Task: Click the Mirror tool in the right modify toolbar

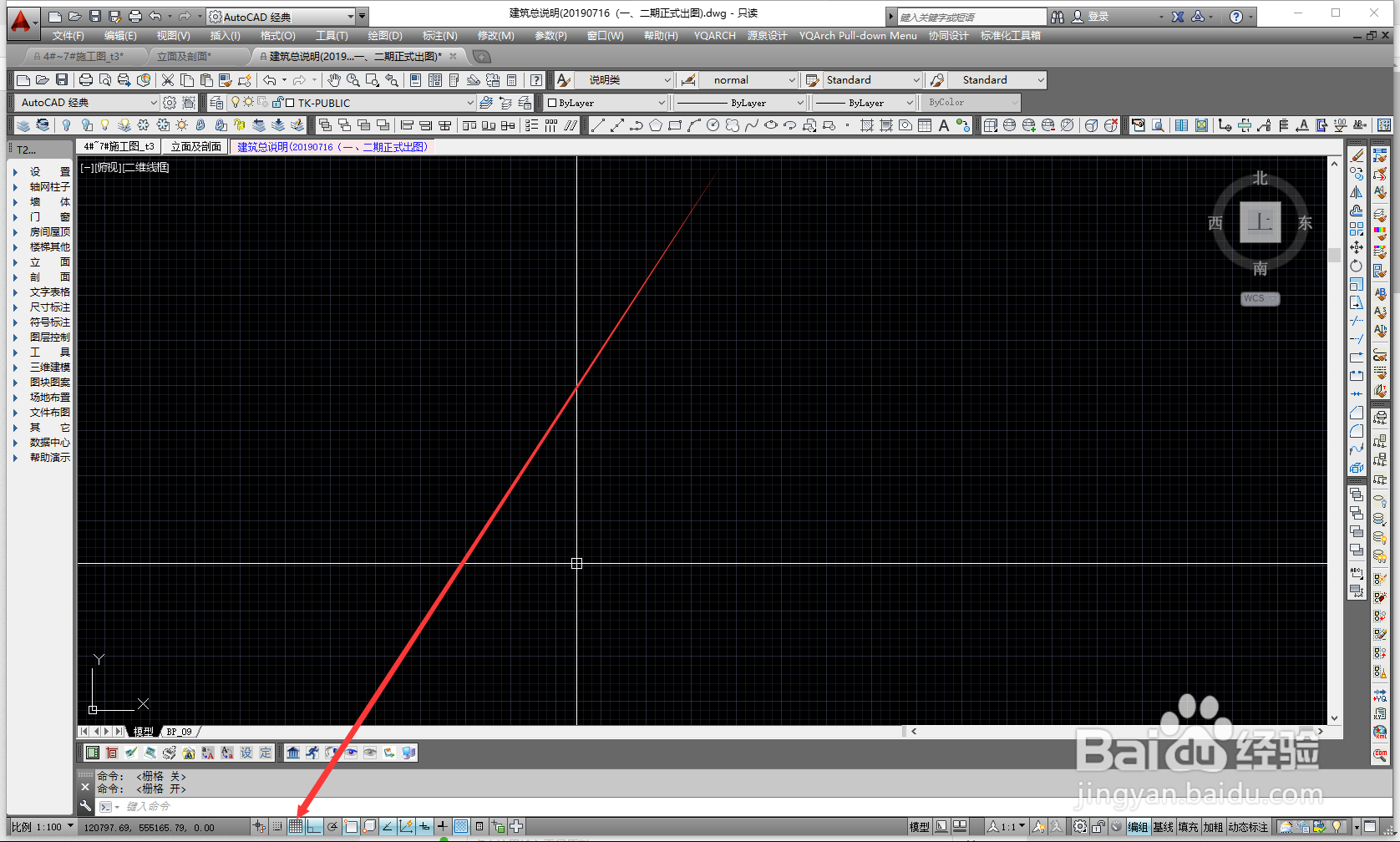Action: coord(1357,192)
